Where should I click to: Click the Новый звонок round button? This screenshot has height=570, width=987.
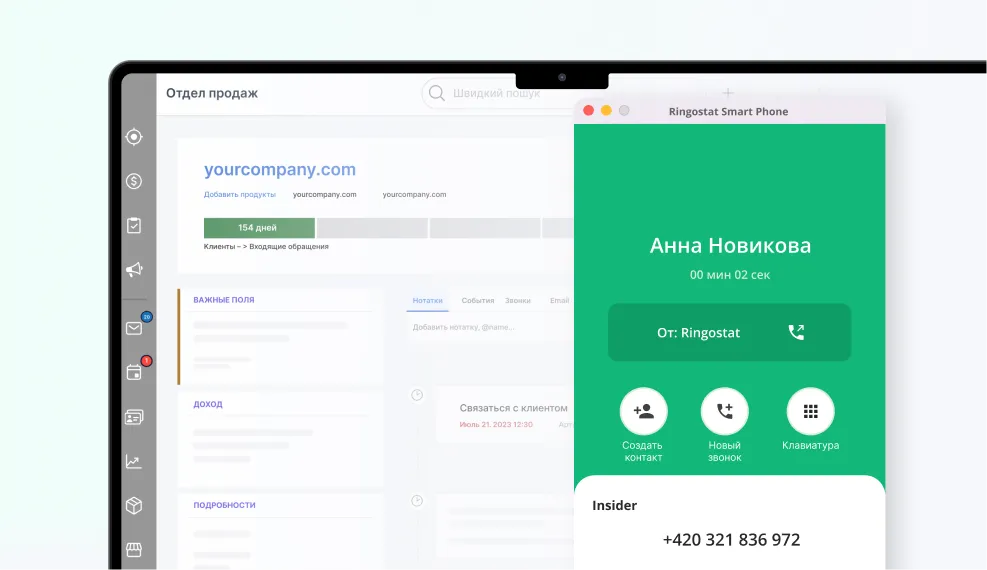click(x=725, y=411)
